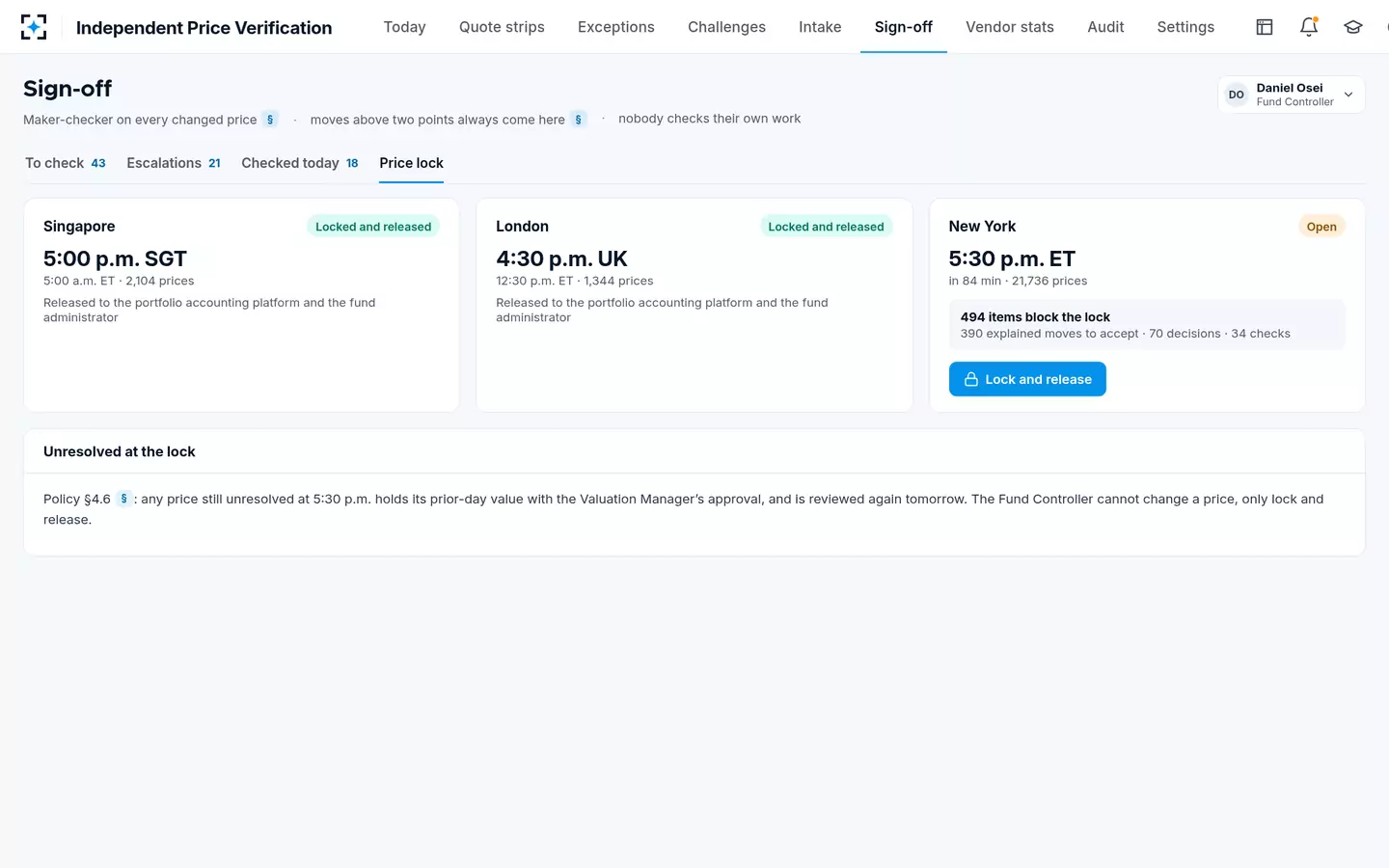Click the Singapore 'Locked and released' status badge
This screenshot has height=868, width=1389.
point(373,227)
